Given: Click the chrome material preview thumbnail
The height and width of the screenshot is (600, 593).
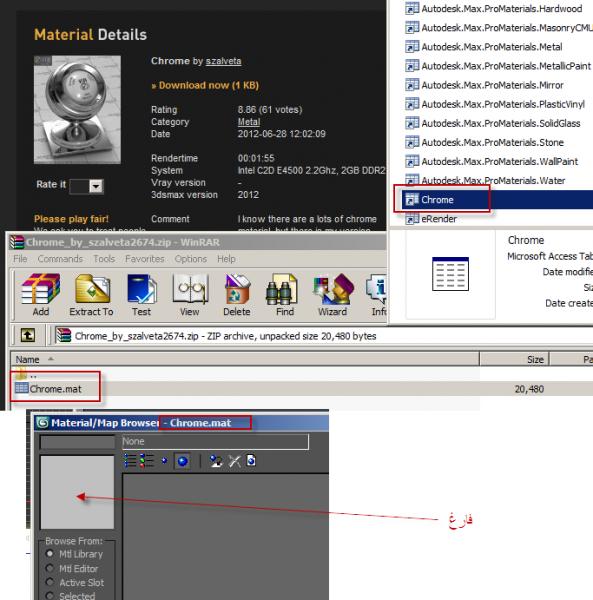Looking at the screenshot, I should click(x=77, y=109).
